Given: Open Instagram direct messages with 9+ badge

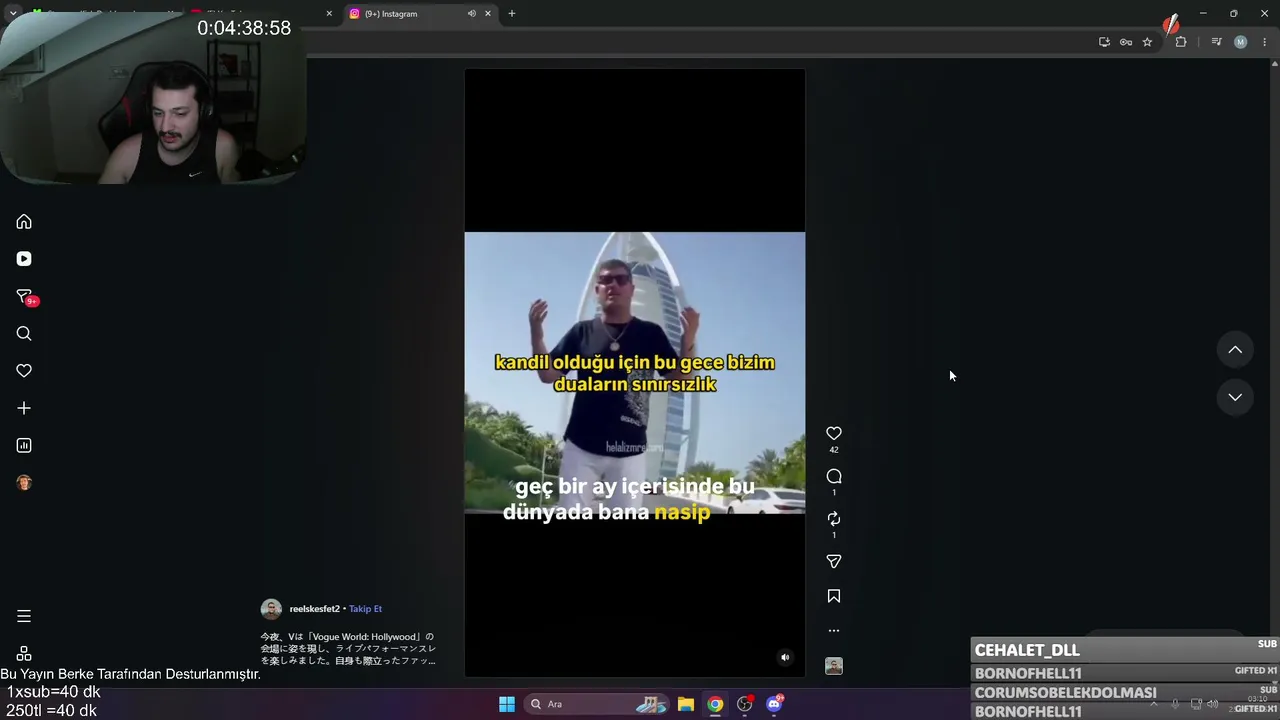Looking at the screenshot, I should click(x=25, y=297).
